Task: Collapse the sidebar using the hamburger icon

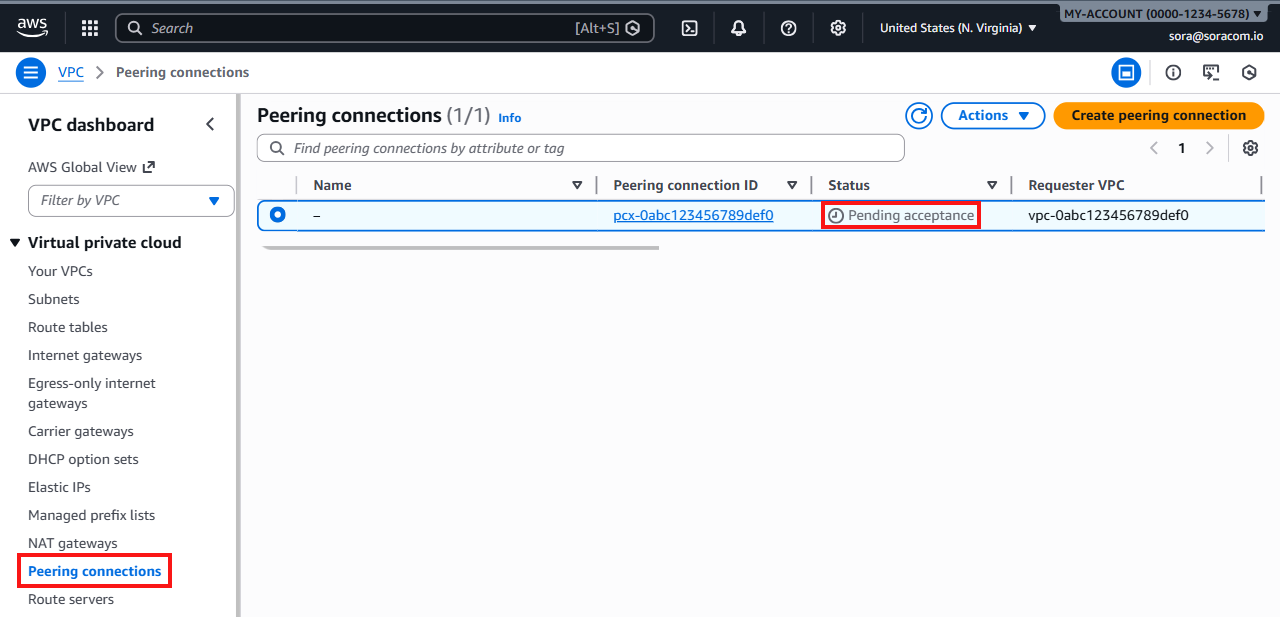Action: (x=30, y=72)
